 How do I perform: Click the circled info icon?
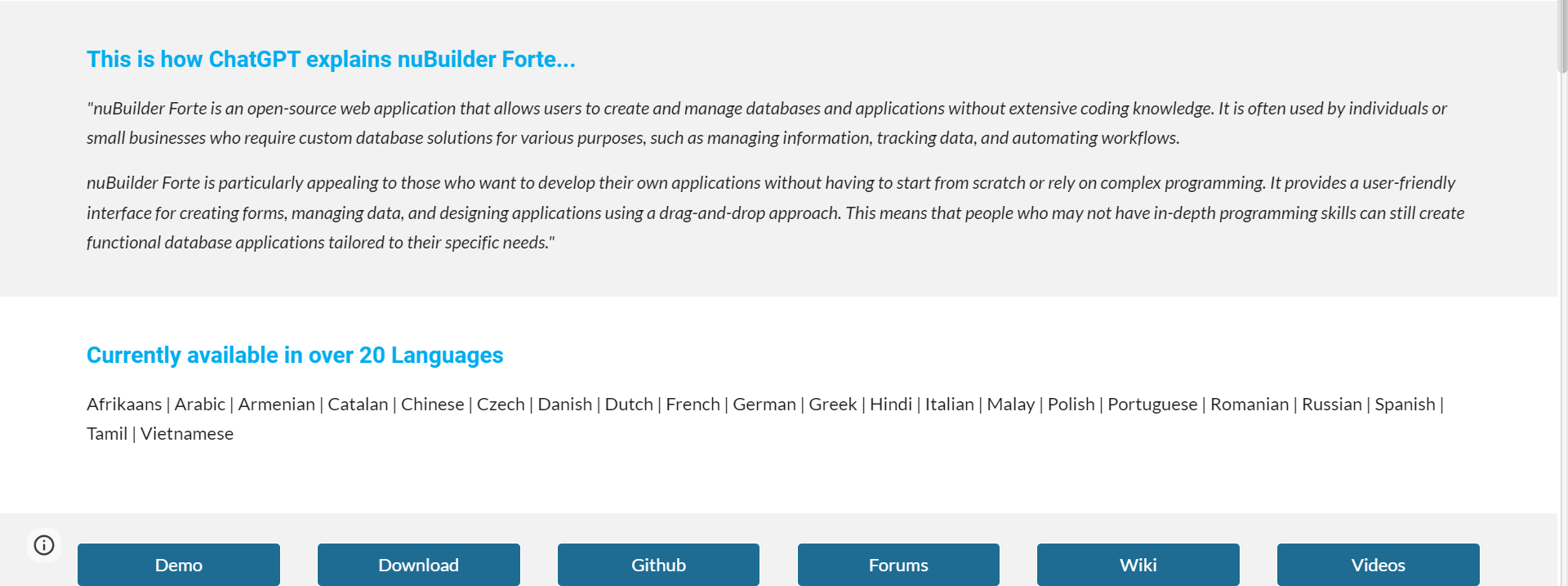click(x=44, y=545)
